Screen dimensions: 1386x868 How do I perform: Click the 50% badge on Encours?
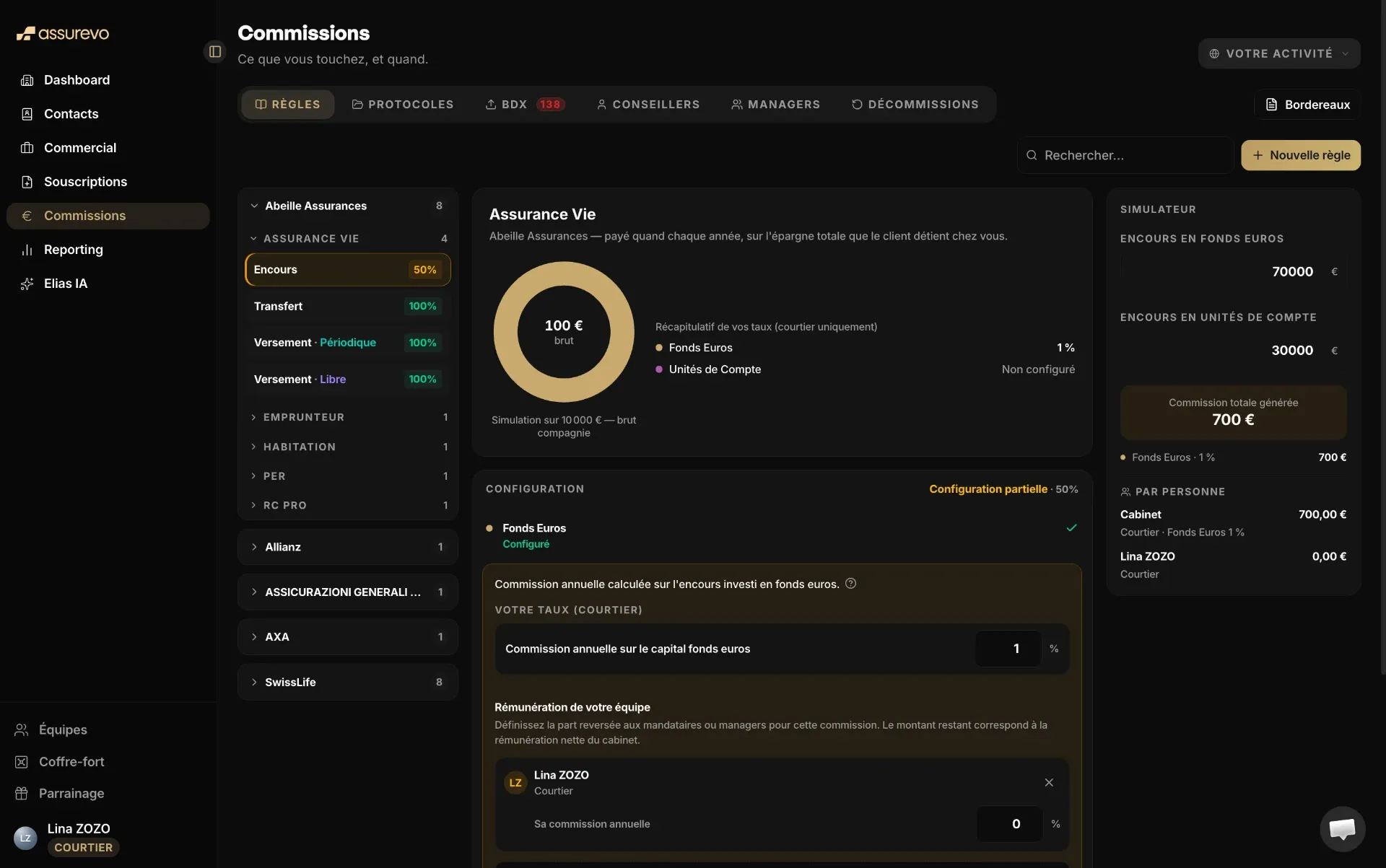tap(424, 270)
